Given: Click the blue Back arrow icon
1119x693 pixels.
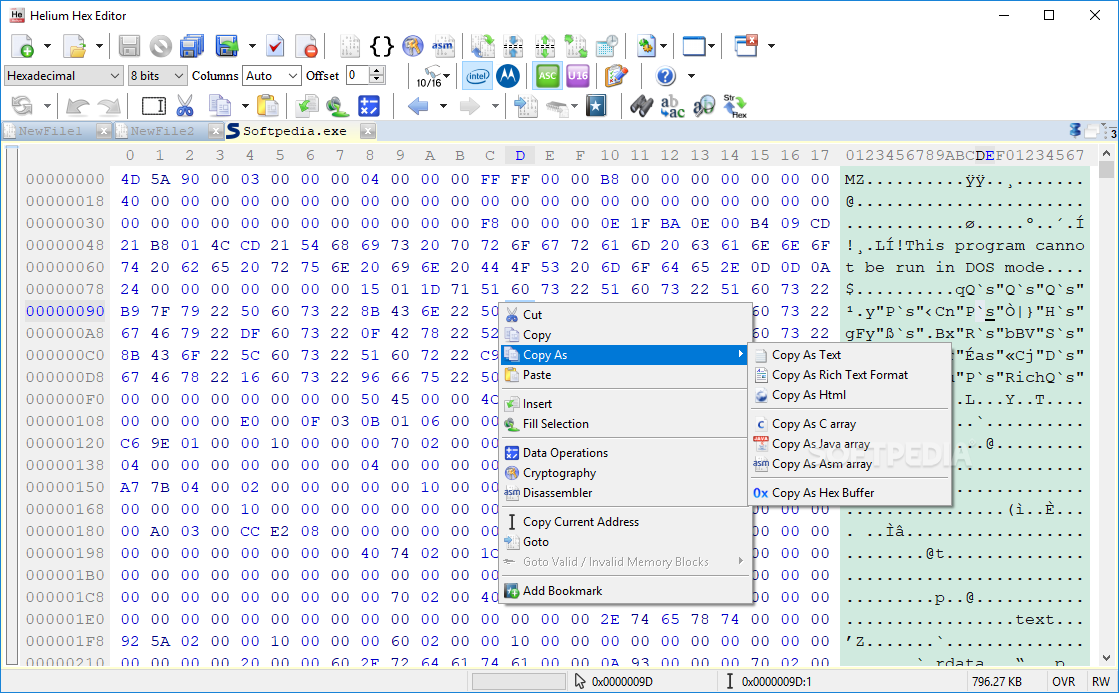Looking at the screenshot, I should (x=417, y=106).
